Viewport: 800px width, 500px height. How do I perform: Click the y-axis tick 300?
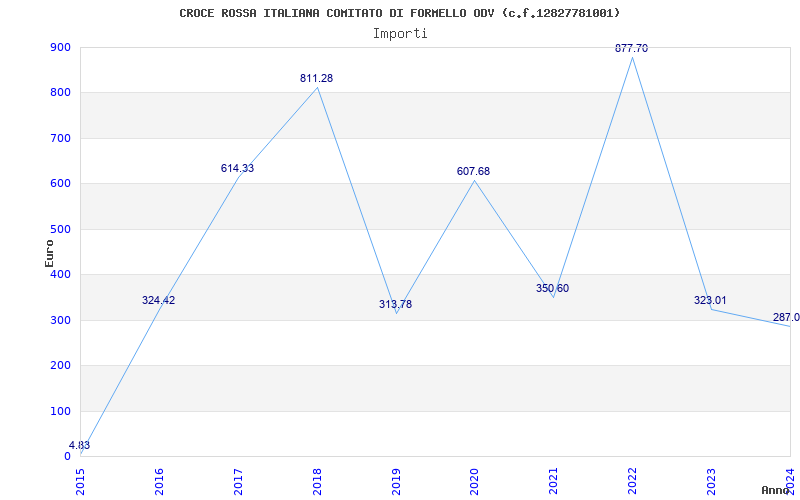tap(60, 320)
